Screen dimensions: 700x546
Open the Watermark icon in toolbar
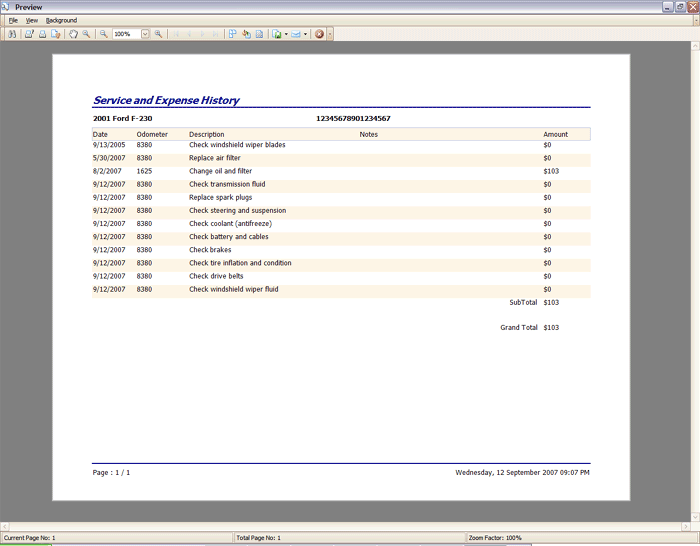(259, 34)
